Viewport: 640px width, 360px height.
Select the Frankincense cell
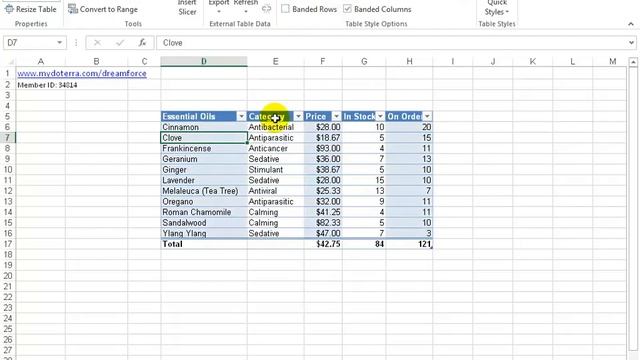(x=204, y=149)
